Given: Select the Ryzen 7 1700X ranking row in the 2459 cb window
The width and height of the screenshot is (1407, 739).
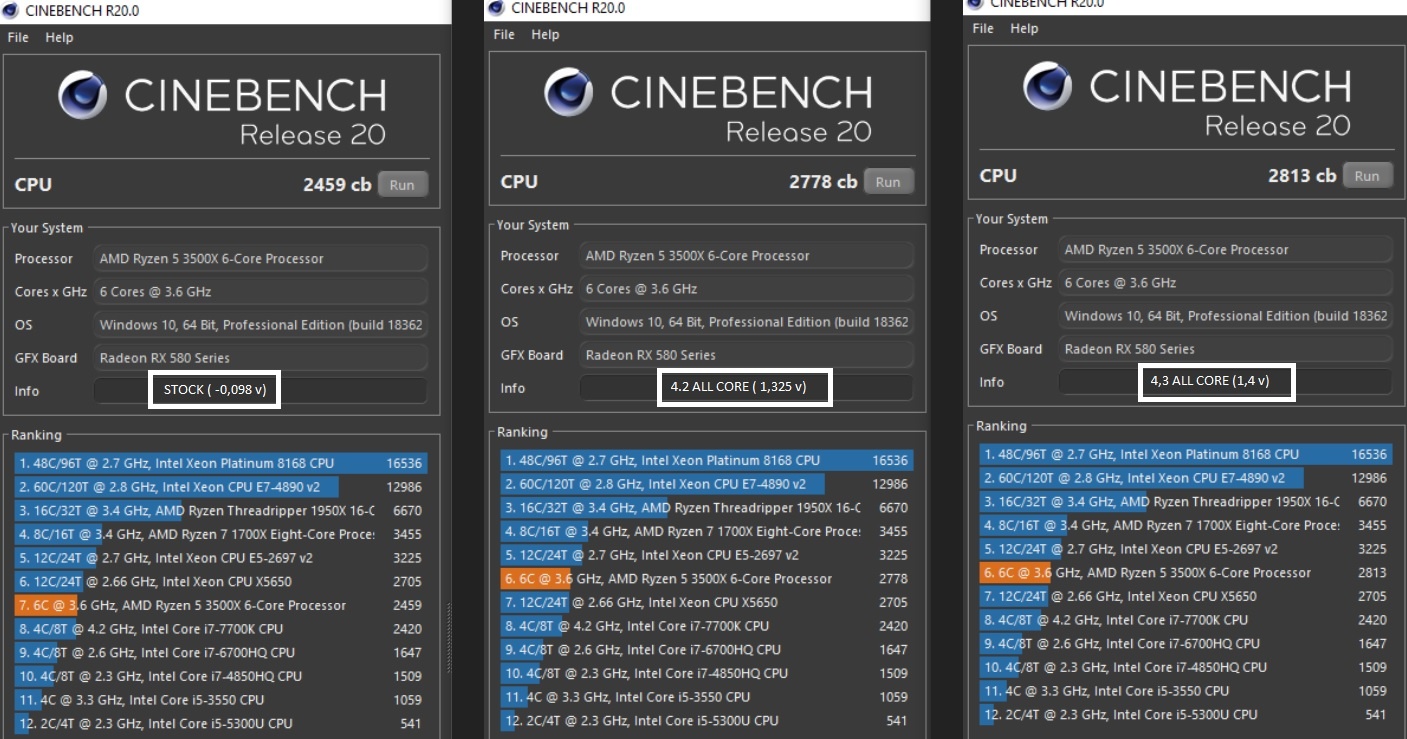Looking at the screenshot, I should pos(220,534).
